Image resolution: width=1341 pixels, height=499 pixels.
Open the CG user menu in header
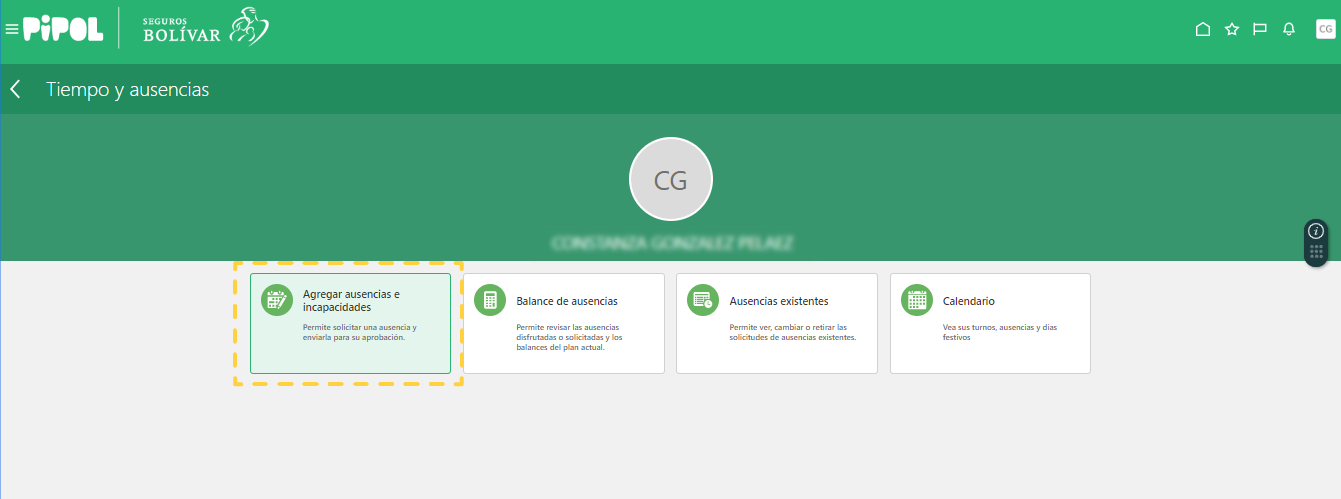coord(1325,30)
